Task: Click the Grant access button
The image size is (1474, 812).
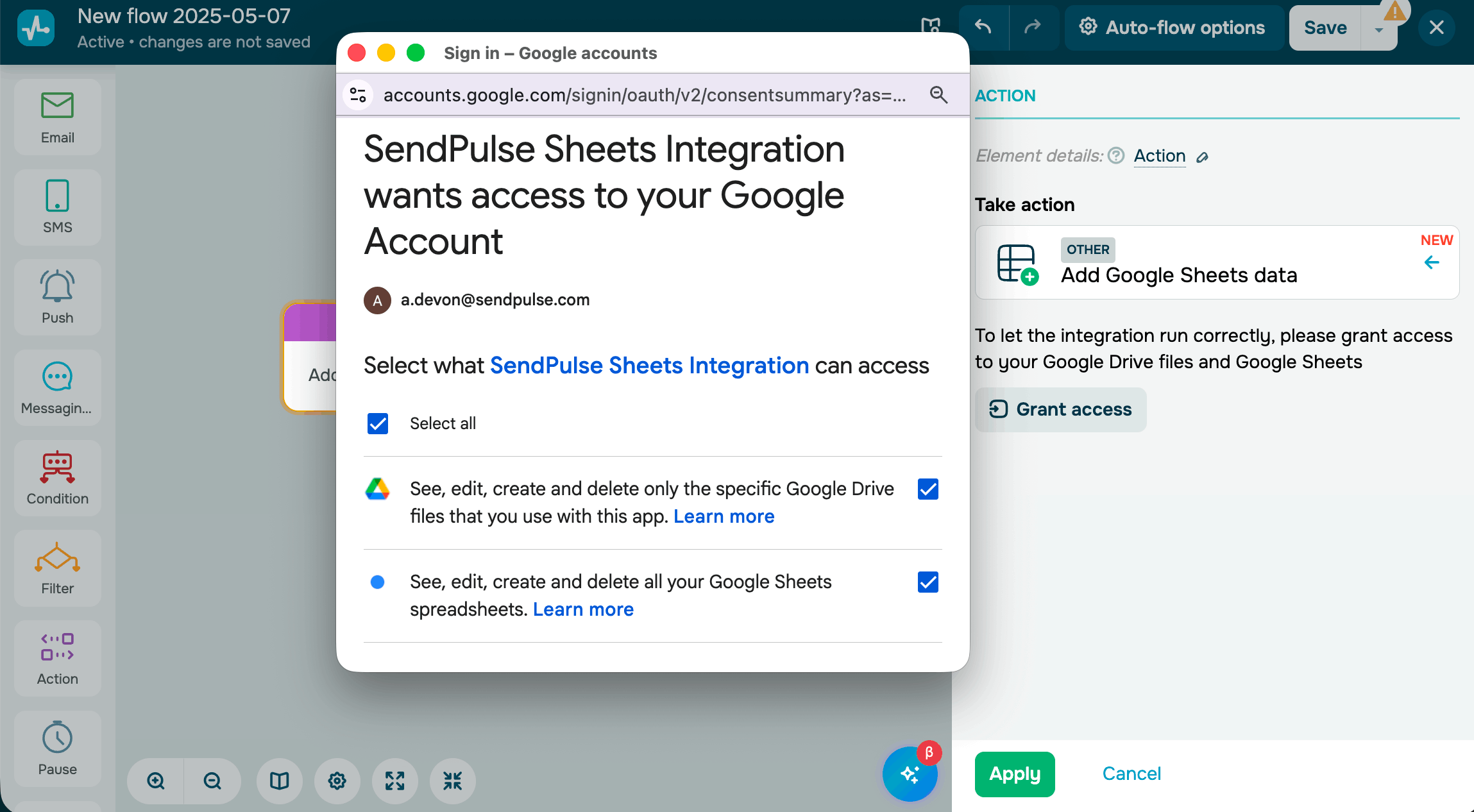Action: (1061, 409)
